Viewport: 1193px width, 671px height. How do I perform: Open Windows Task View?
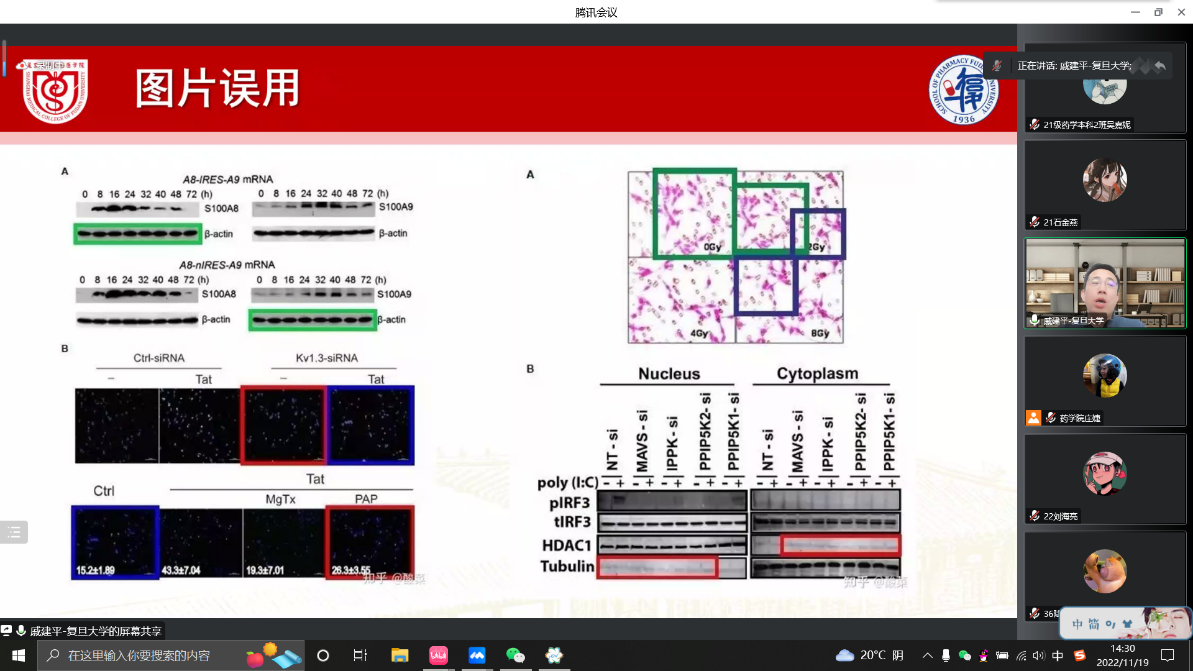click(x=360, y=655)
